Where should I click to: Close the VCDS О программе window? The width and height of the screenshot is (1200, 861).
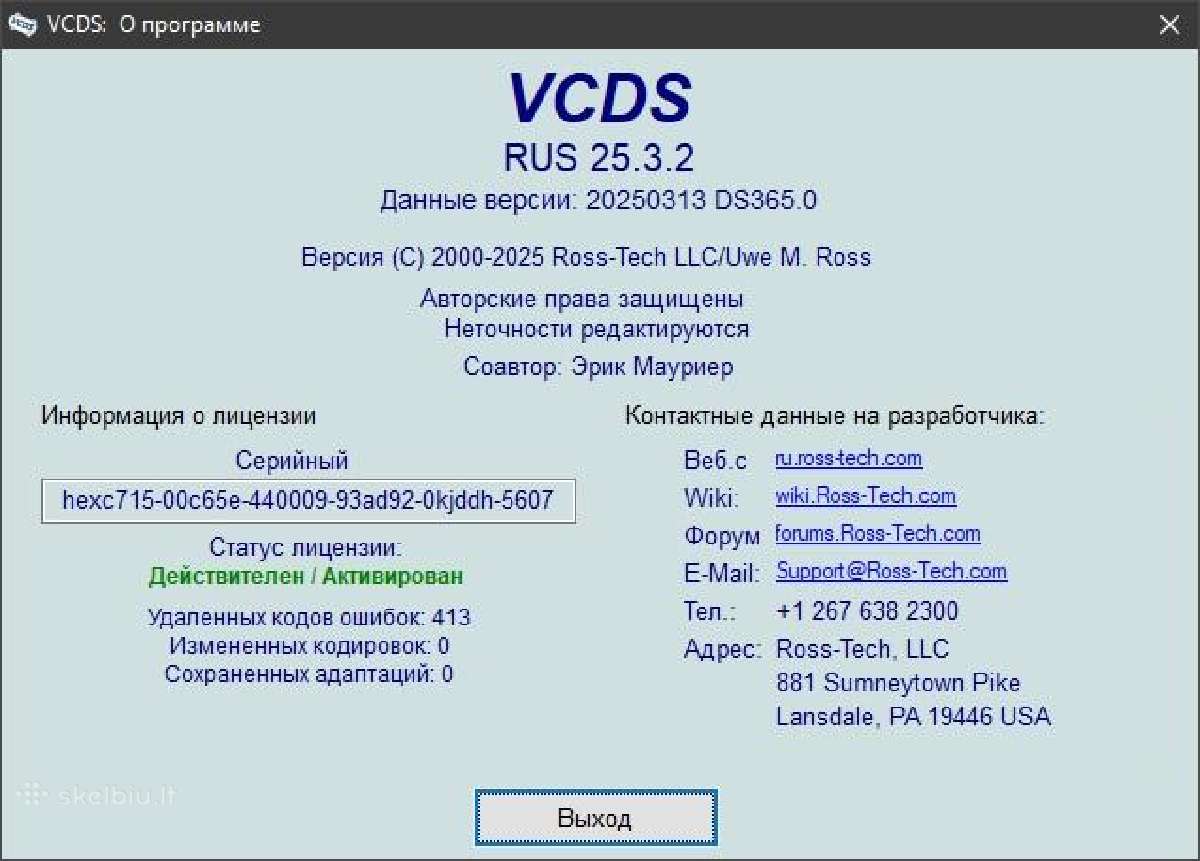tap(1168, 25)
